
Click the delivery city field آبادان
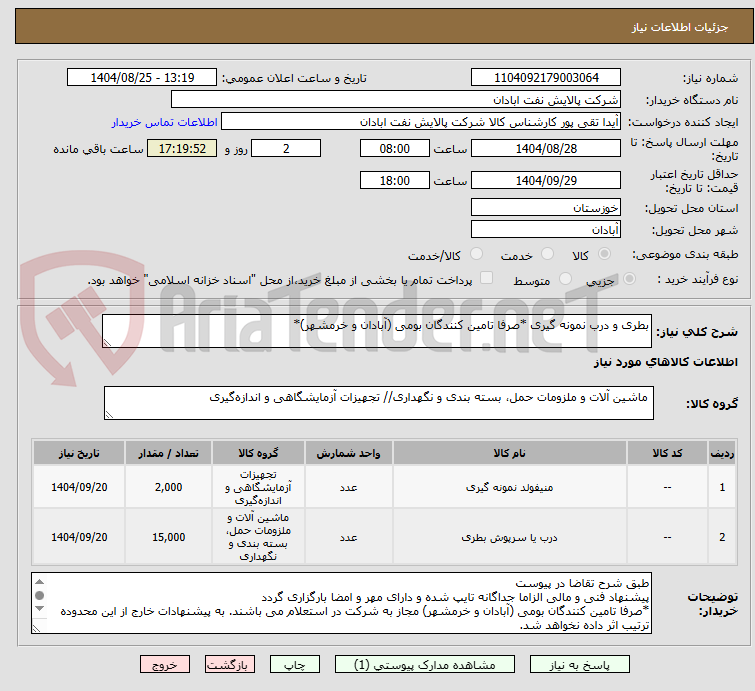point(546,230)
